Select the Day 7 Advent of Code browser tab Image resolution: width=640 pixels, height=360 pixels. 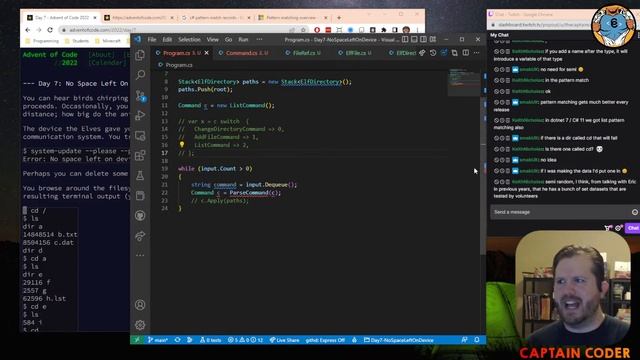[x=62, y=18]
